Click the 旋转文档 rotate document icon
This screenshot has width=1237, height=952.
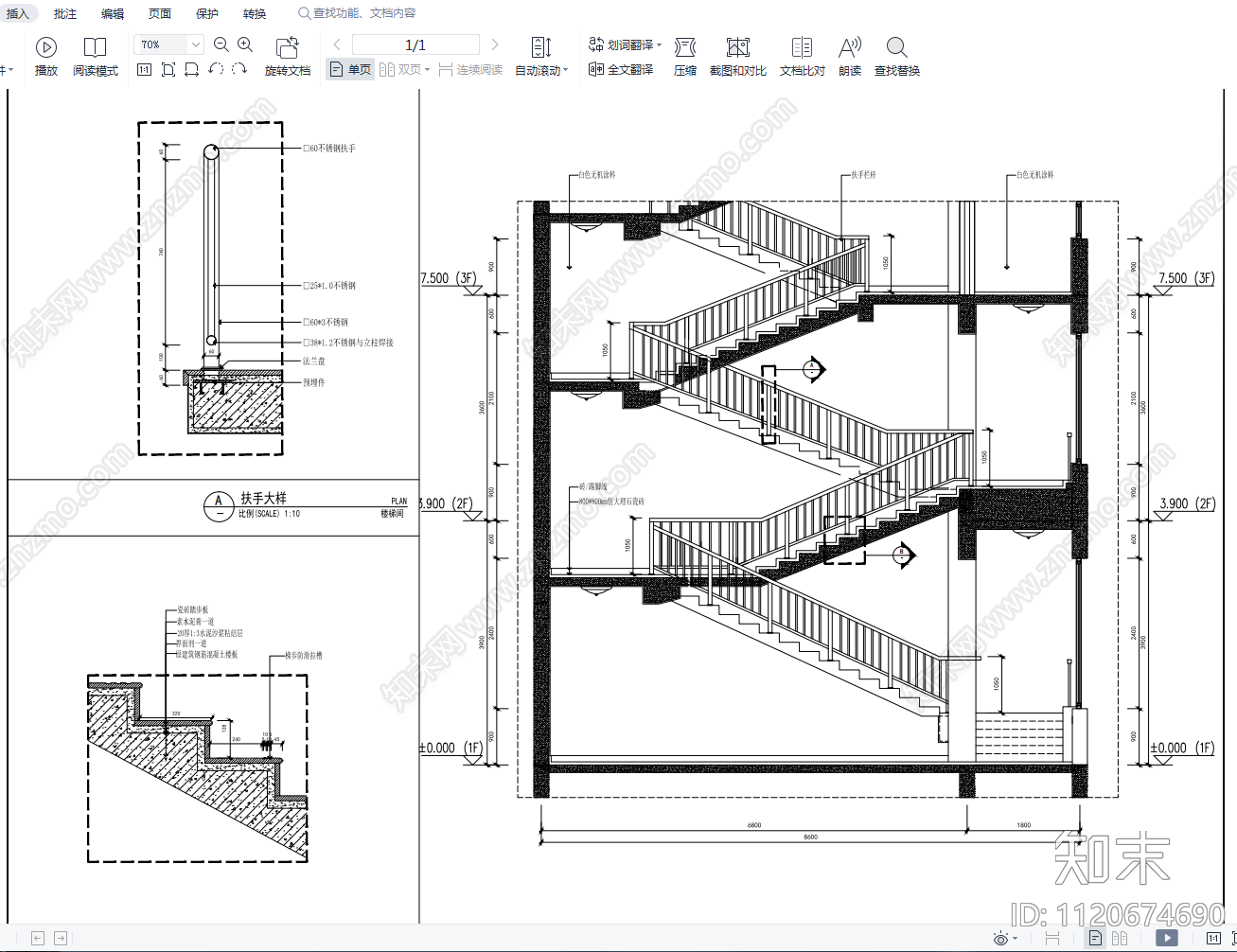(287, 48)
